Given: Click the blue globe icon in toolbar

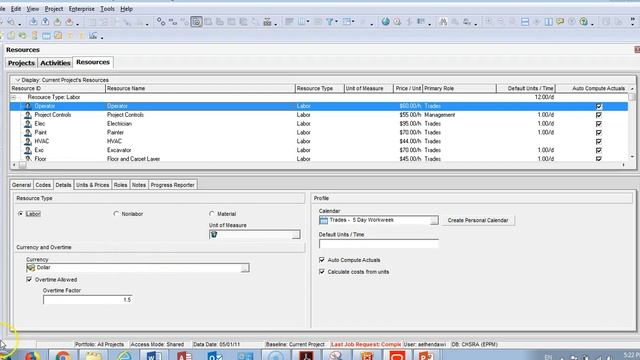Looking at the screenshot, I should tap(385, 22).
